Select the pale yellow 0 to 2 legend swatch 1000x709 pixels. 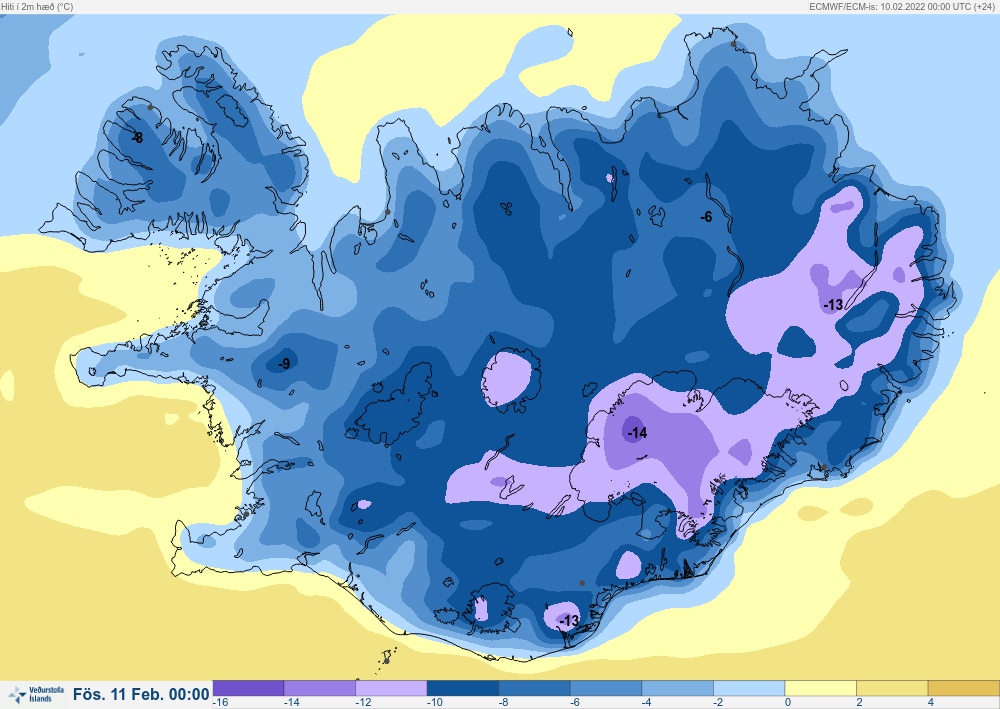(x=820, y=688)
